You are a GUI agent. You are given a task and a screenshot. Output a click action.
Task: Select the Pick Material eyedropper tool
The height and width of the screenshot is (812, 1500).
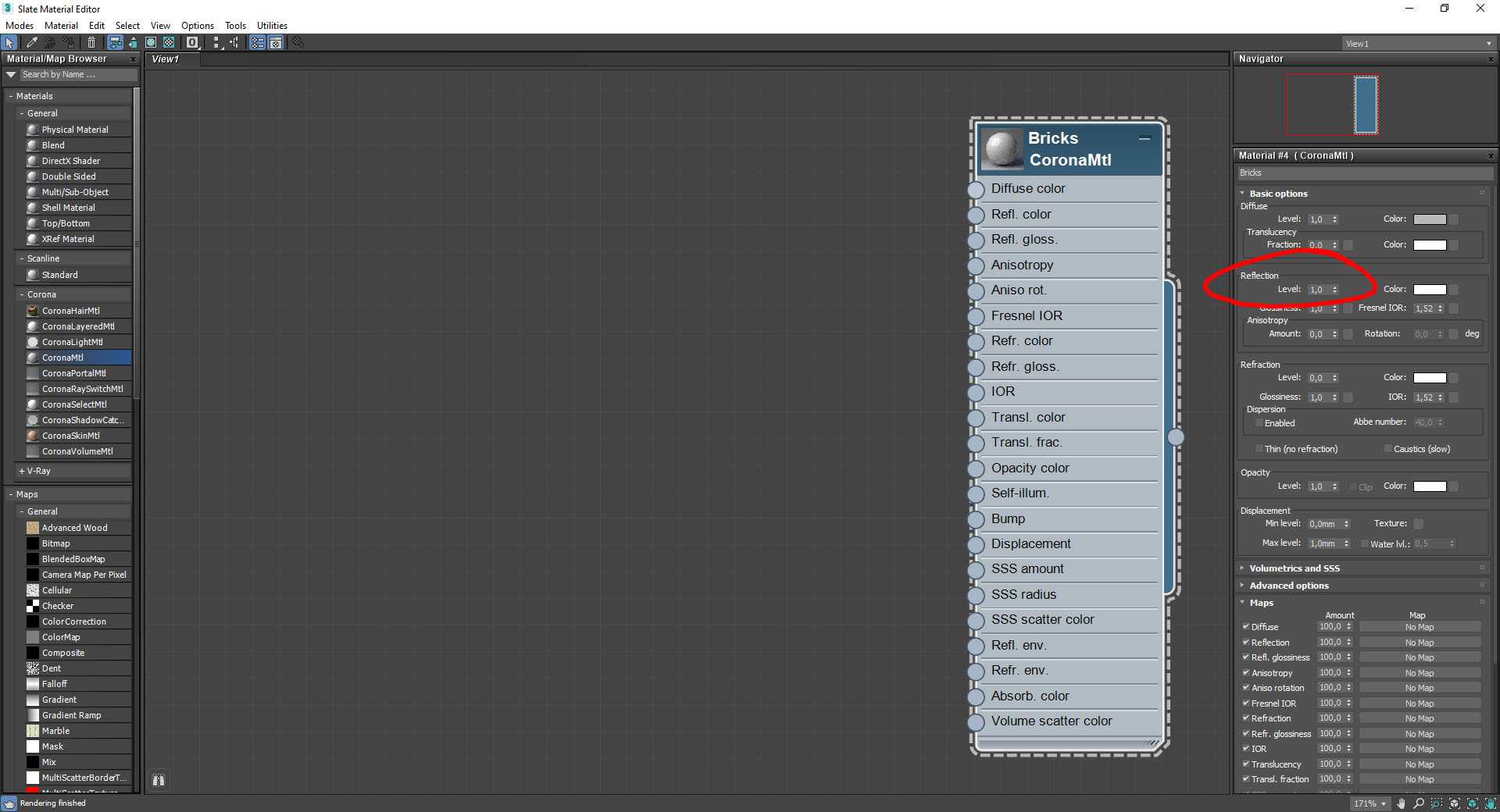coord(31,43)
